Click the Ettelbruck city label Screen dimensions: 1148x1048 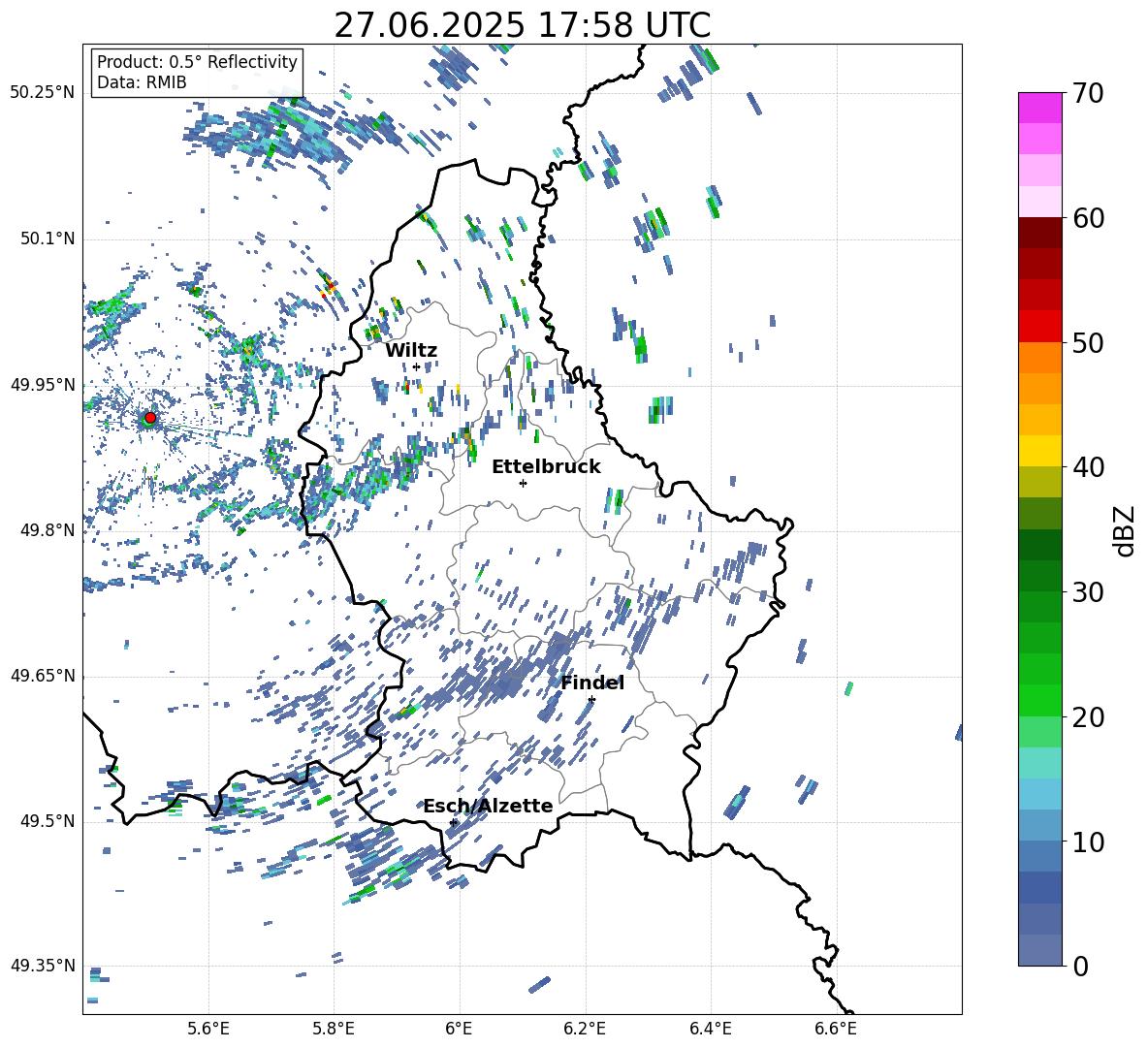546,467
